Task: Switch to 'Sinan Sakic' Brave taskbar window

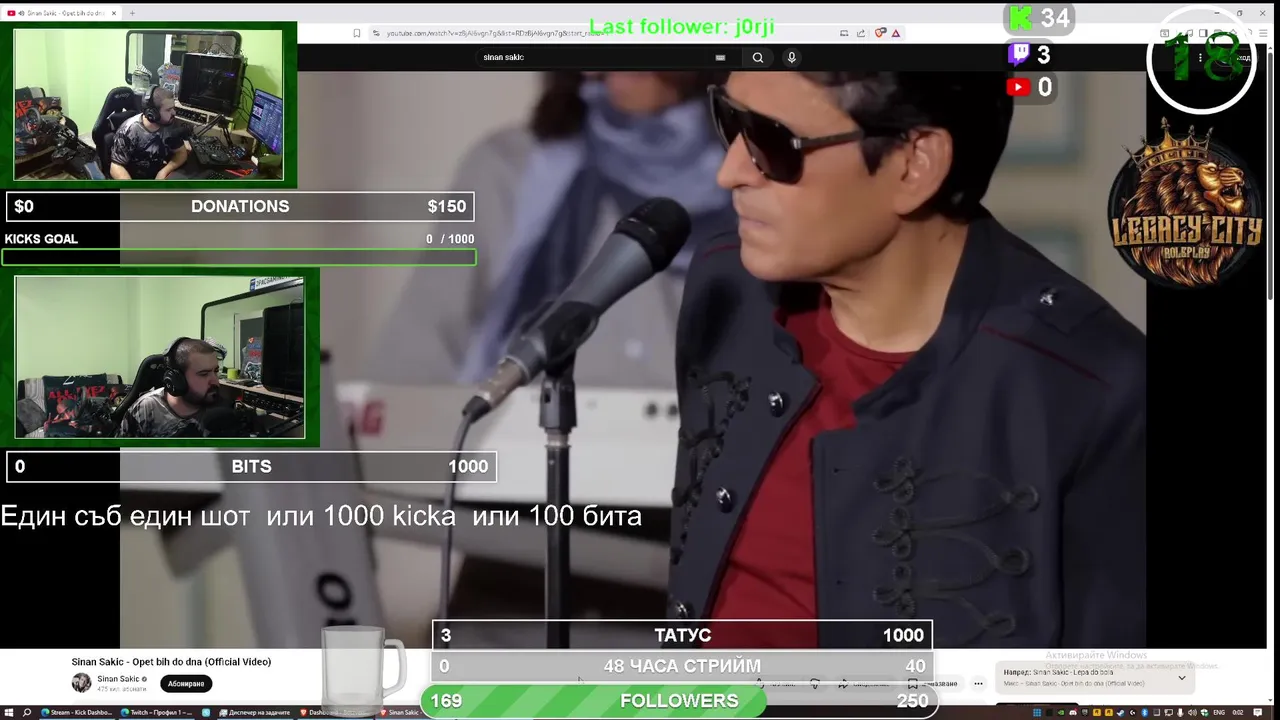Action: point(401,712)
